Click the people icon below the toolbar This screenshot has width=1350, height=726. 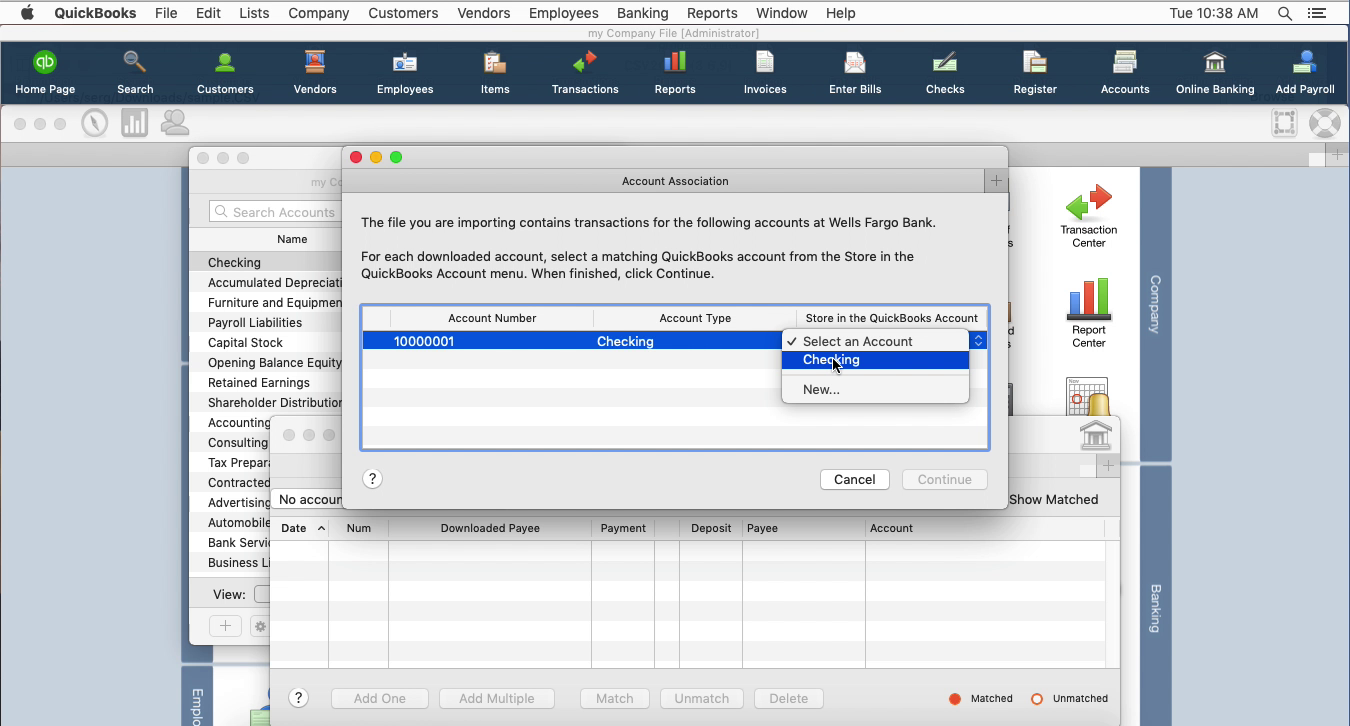point(175,123)
